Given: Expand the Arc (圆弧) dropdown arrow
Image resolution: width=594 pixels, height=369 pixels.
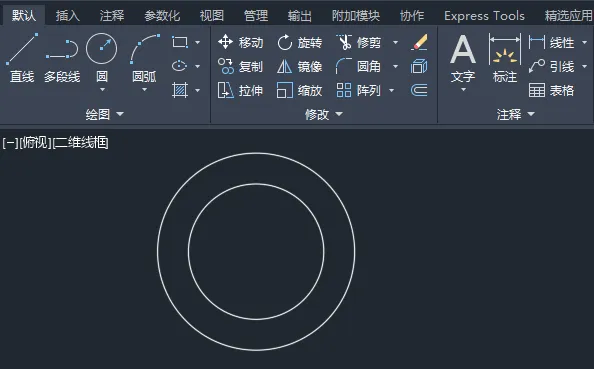Looking at the screenshot, I should 144,90.
